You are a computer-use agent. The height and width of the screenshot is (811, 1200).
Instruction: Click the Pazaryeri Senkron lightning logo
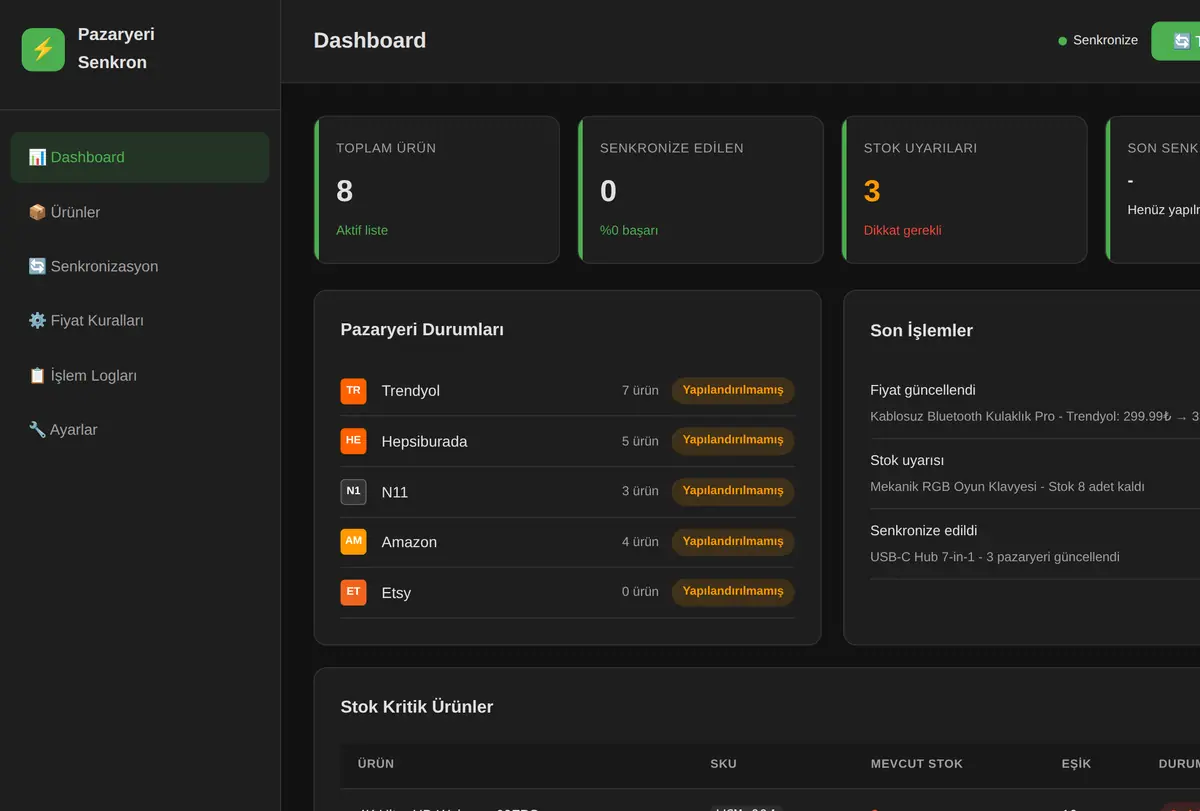click(x=43, y=49)
